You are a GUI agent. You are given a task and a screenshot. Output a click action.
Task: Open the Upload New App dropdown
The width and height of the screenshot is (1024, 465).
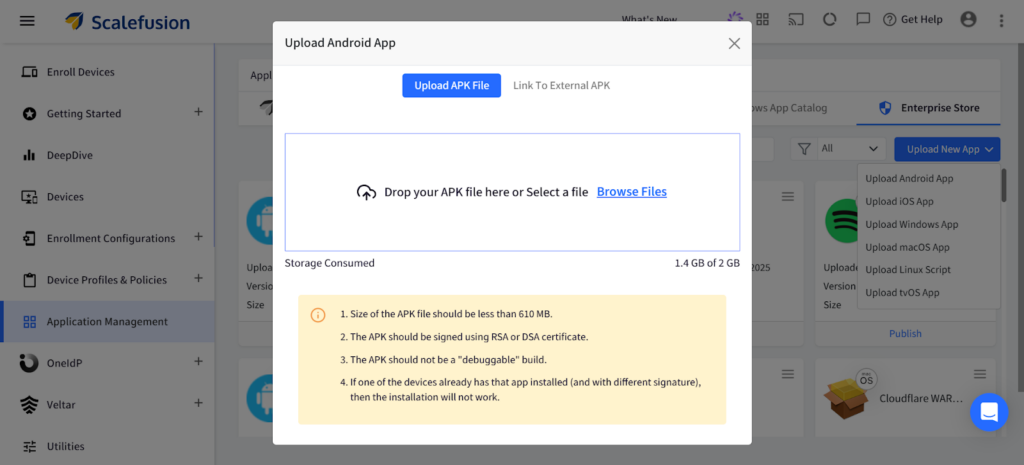(x=949, y=149)
